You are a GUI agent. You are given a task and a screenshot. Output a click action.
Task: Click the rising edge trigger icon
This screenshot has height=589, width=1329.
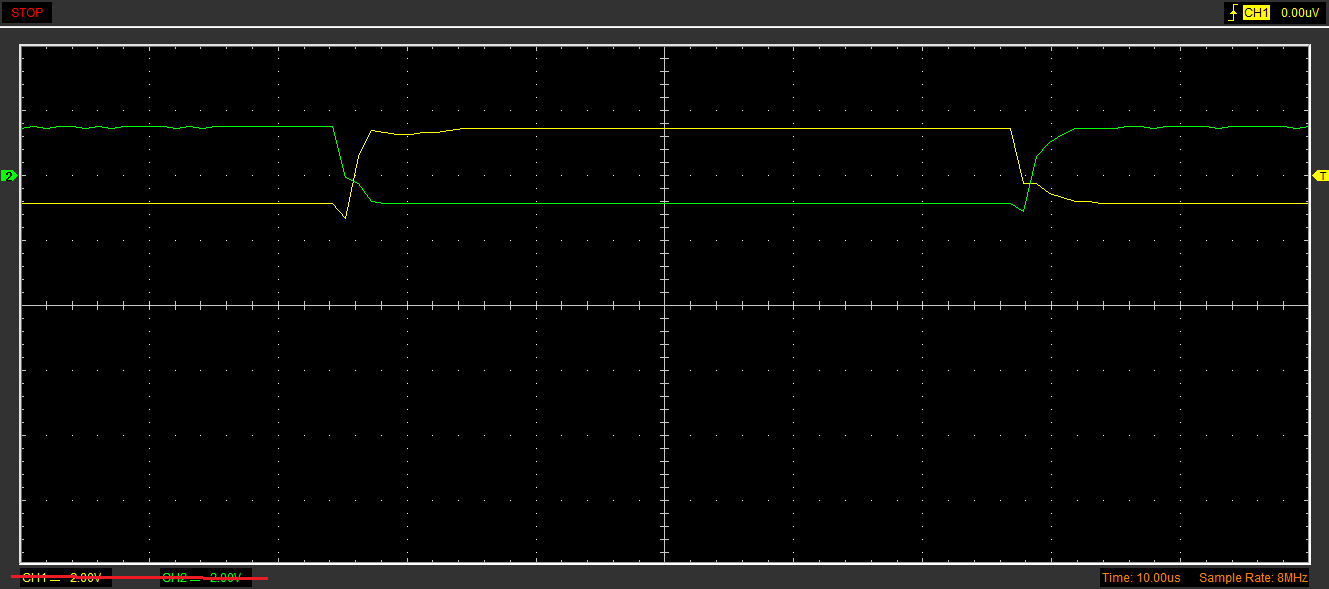tap(1232, 13)
